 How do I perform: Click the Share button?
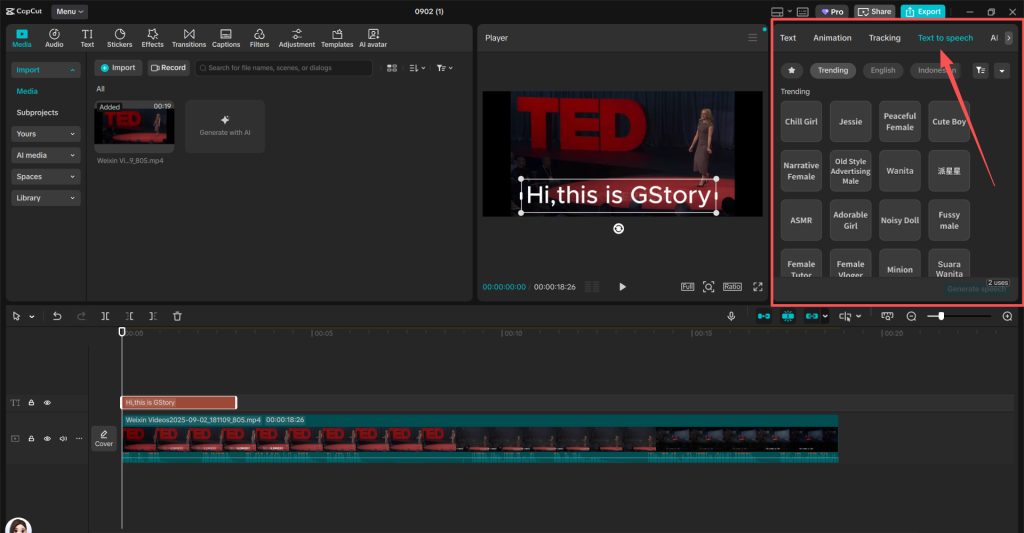(x=874, y=12)
